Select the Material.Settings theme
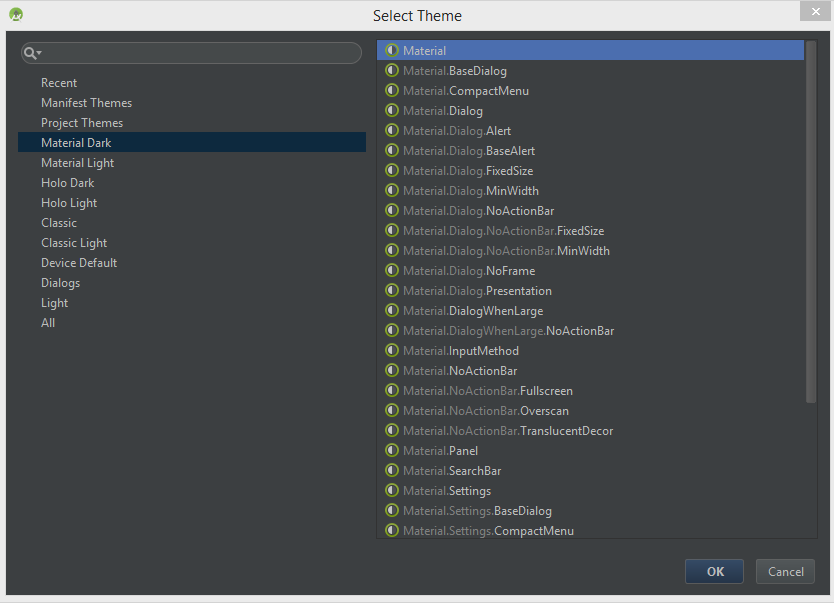This screenshot has width=834, height=603. (x=447, y=491)
